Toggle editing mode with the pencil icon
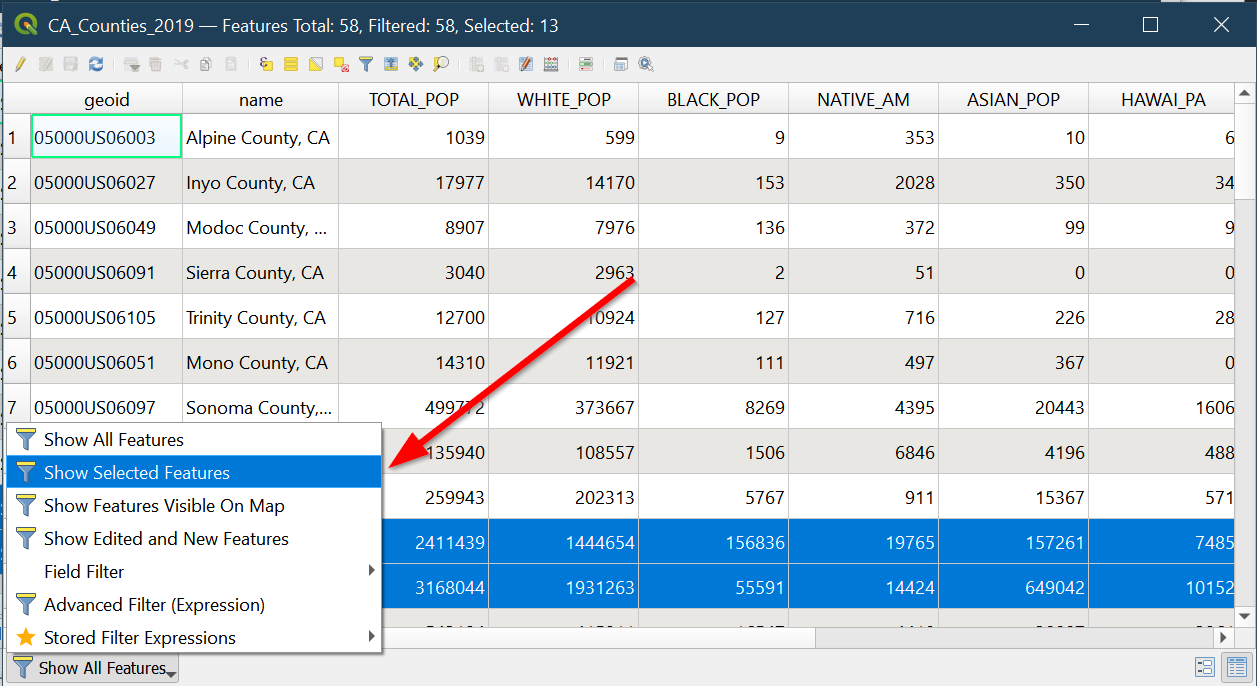The image size is (1257, 686). (19, 64)
